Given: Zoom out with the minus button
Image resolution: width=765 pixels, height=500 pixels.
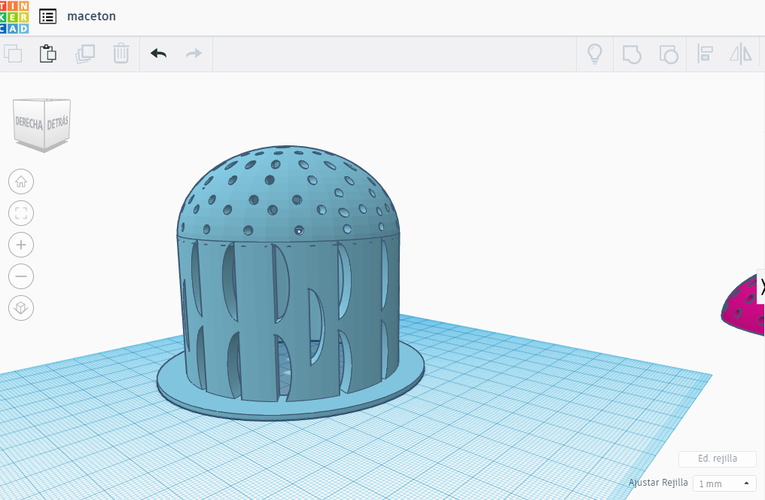Looking at the screenshot, I should (x=21, y=277).
